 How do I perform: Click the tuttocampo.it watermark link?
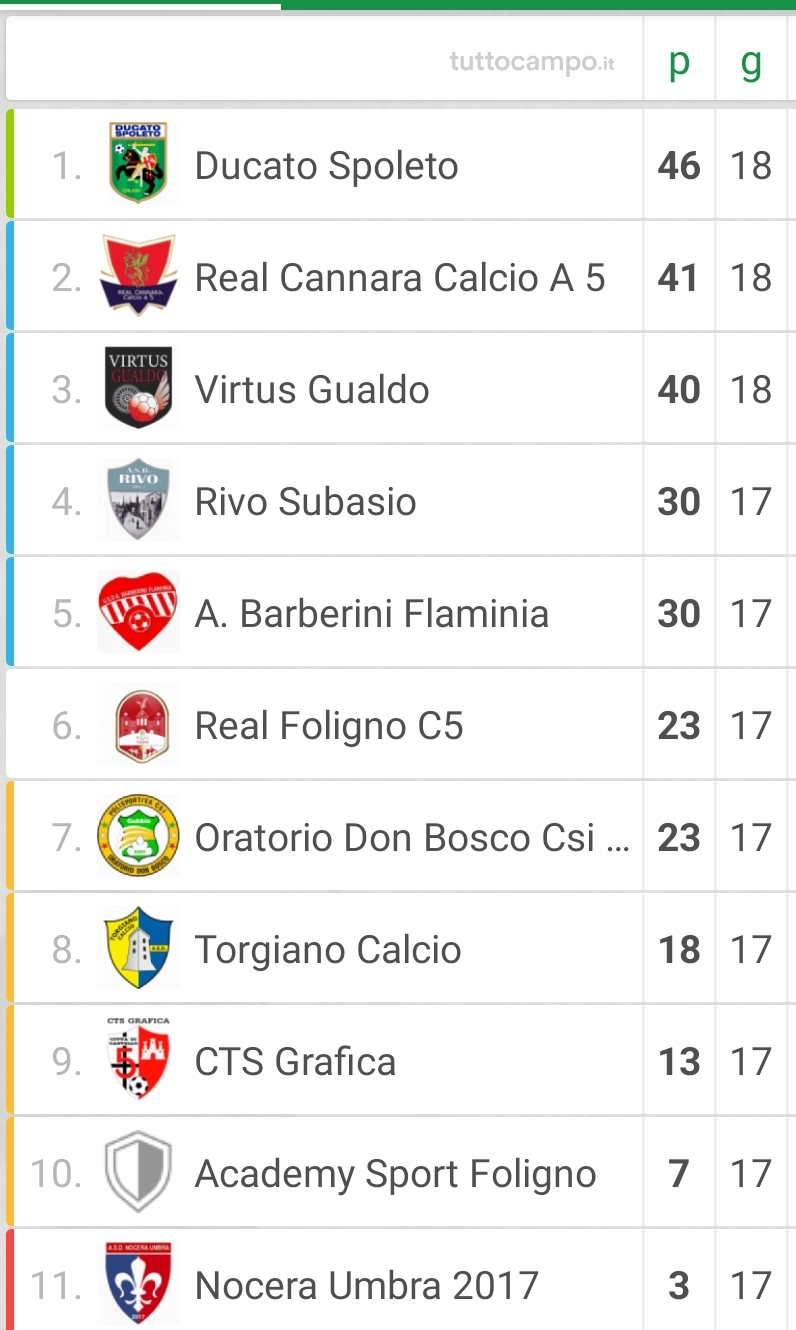pos(532,62)
